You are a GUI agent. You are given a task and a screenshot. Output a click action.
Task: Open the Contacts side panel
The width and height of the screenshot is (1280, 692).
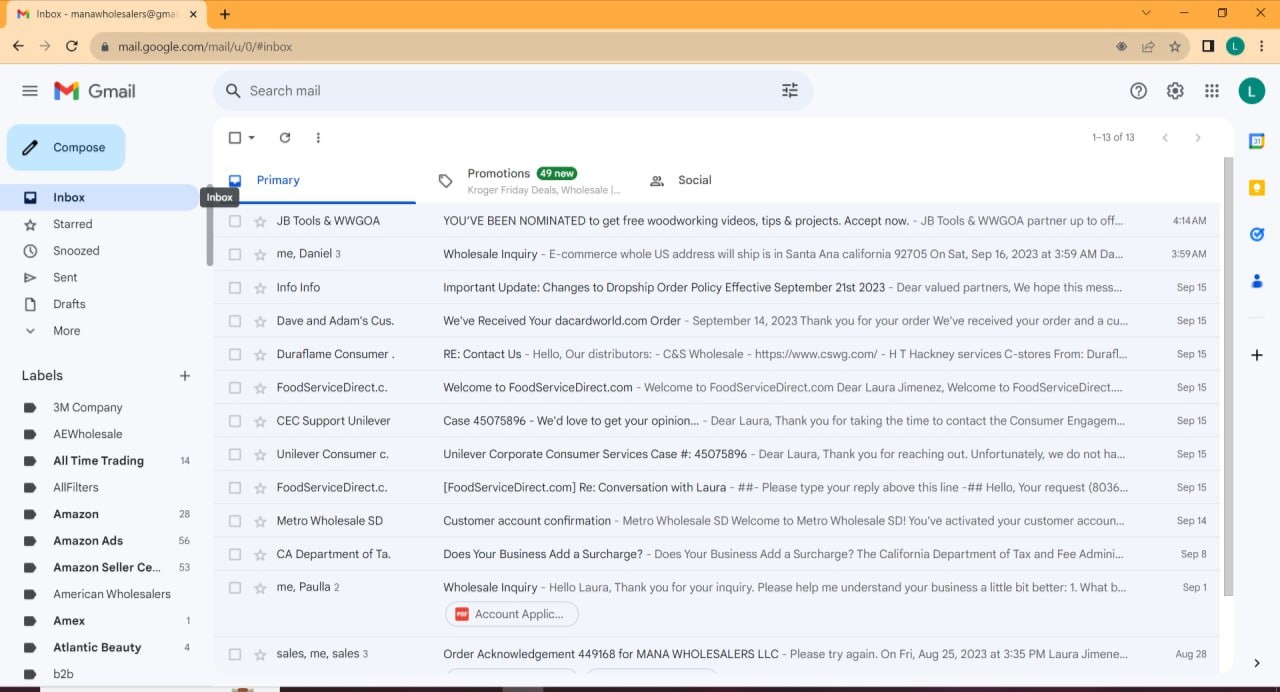(1257, 281)
